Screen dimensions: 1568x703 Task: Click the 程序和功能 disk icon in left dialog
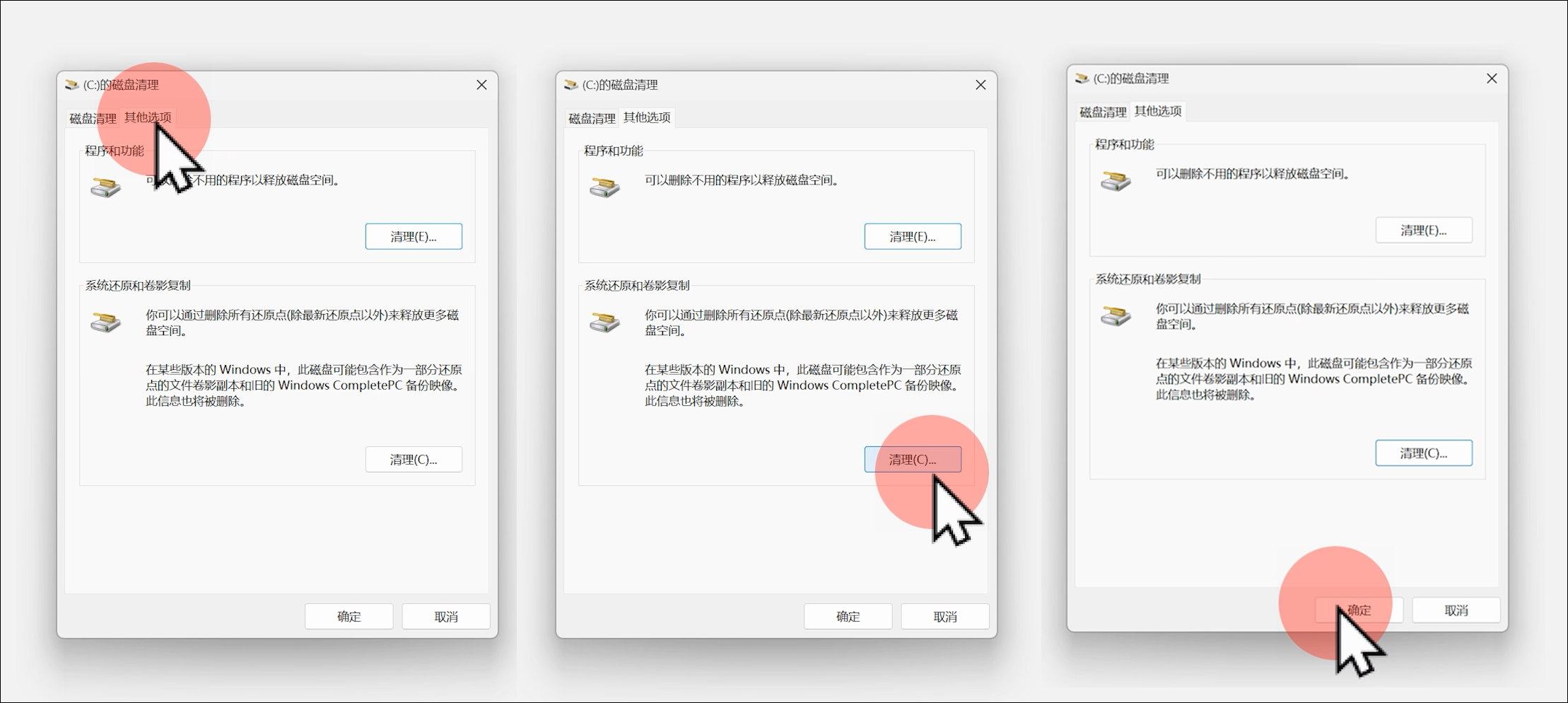(x=106, y=187)
